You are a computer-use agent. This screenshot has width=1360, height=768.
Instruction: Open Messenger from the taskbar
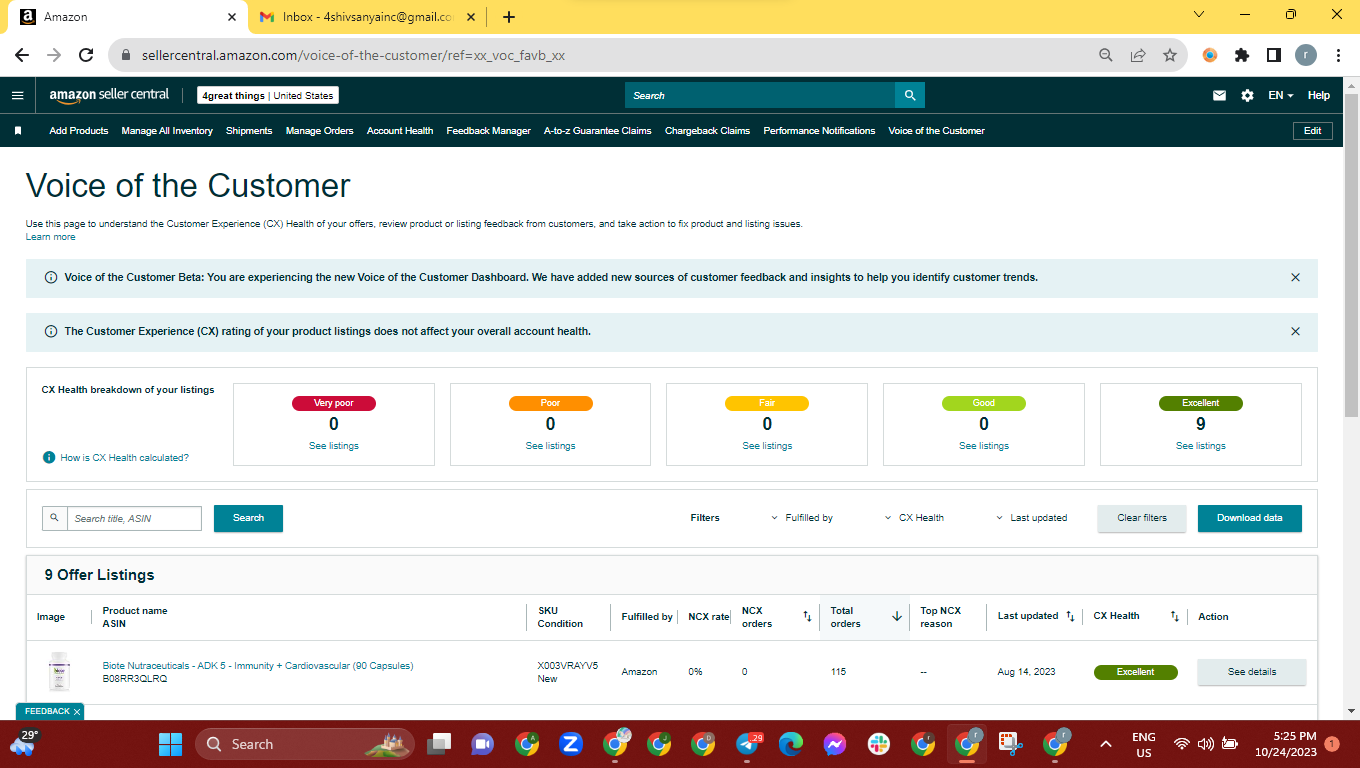click(x=835, y=744)
